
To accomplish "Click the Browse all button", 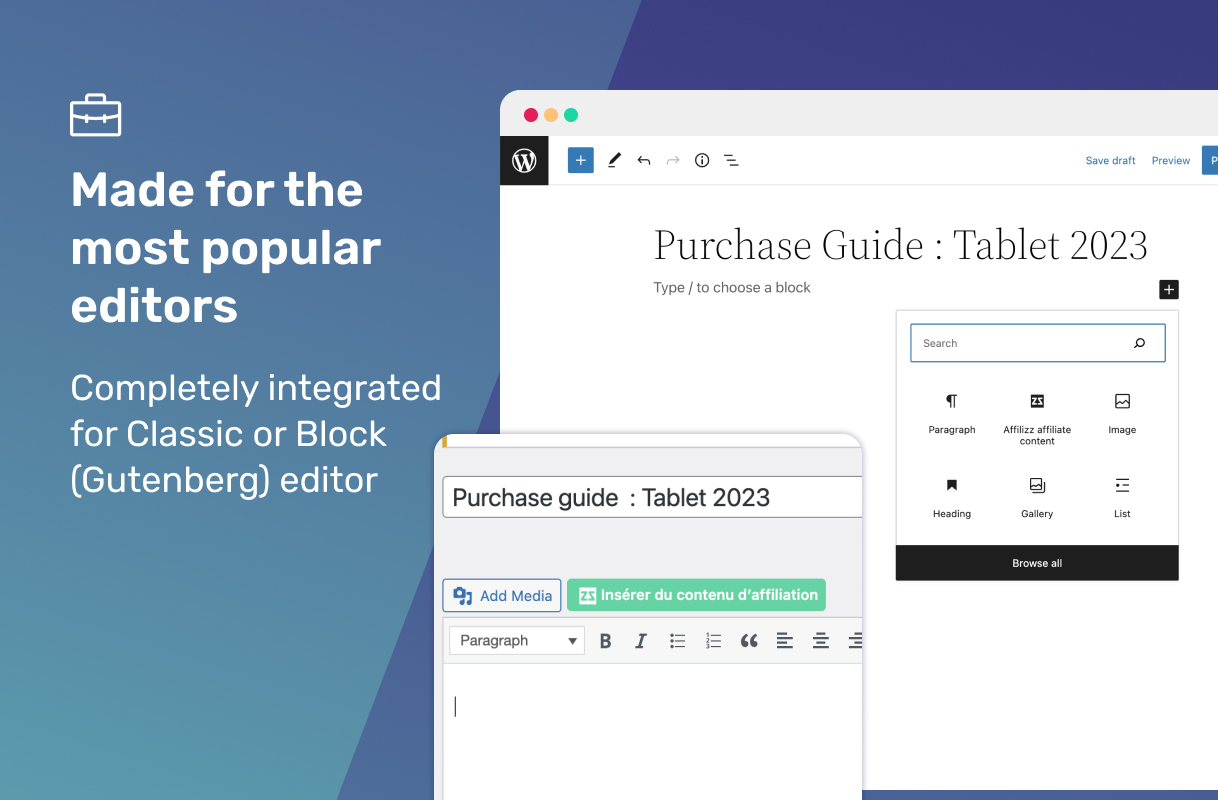I will [1037, 563].
